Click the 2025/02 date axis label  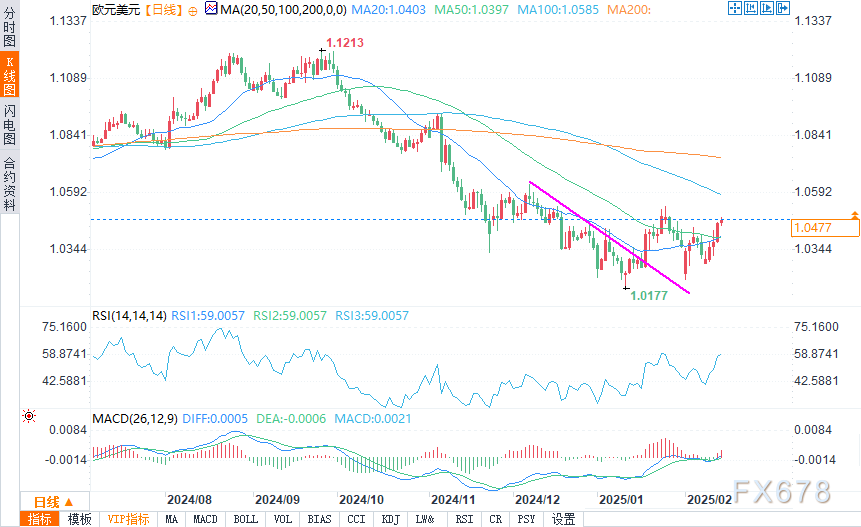709,500
